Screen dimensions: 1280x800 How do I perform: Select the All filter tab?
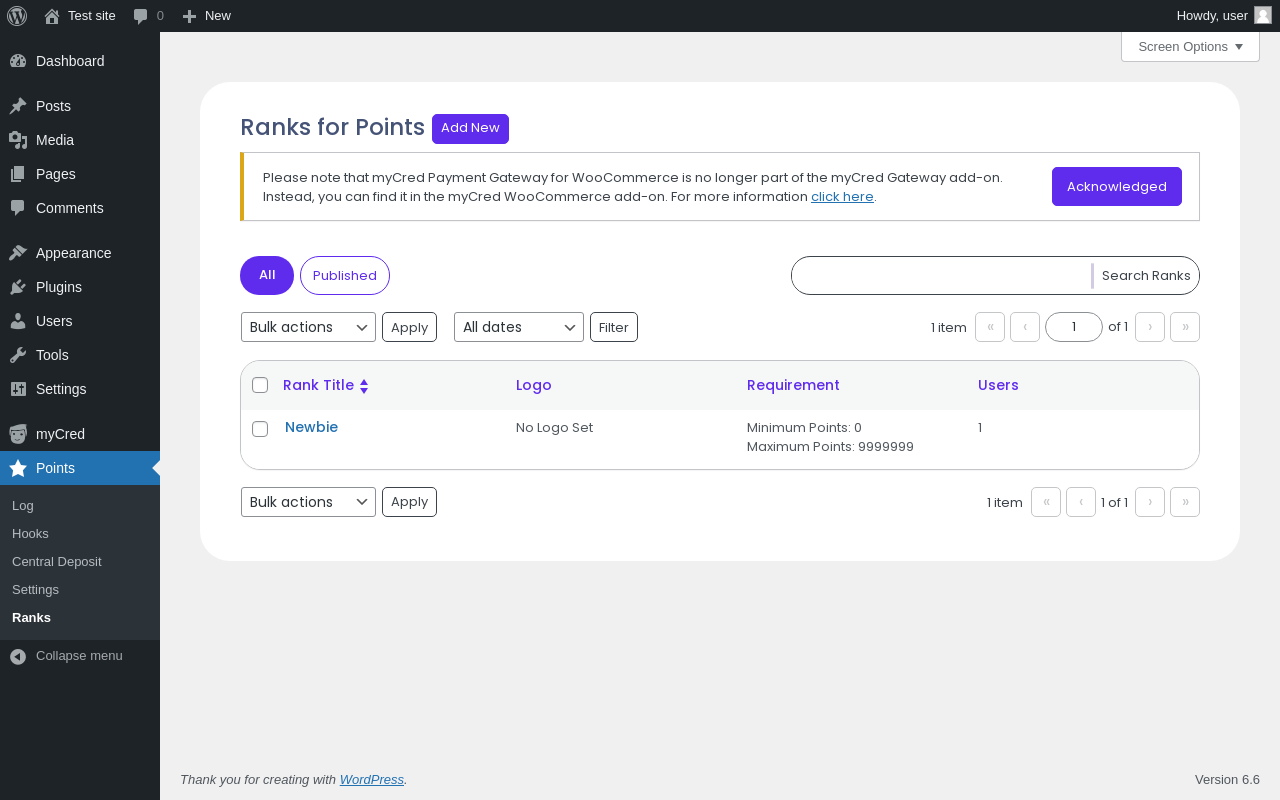click(267, 275)
